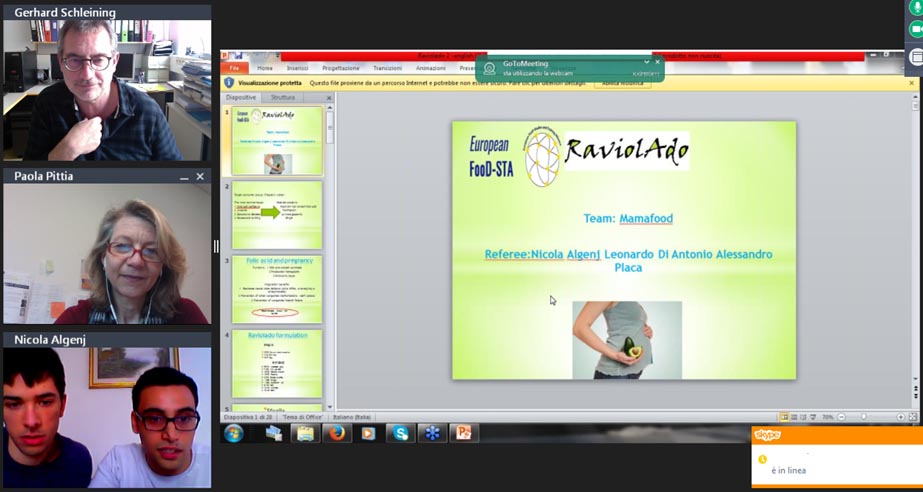This screenshot has height=492, width=923.
Task: Select Gerhard Schleining webcam feed
Action: pyautogui.click(x=107, y=90)
